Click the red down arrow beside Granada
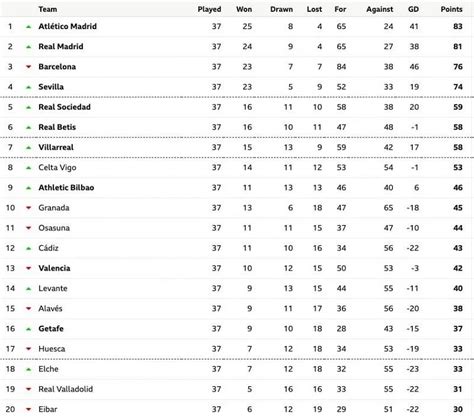Viewport: 474px width, 417px height. (x=29, y=208)
